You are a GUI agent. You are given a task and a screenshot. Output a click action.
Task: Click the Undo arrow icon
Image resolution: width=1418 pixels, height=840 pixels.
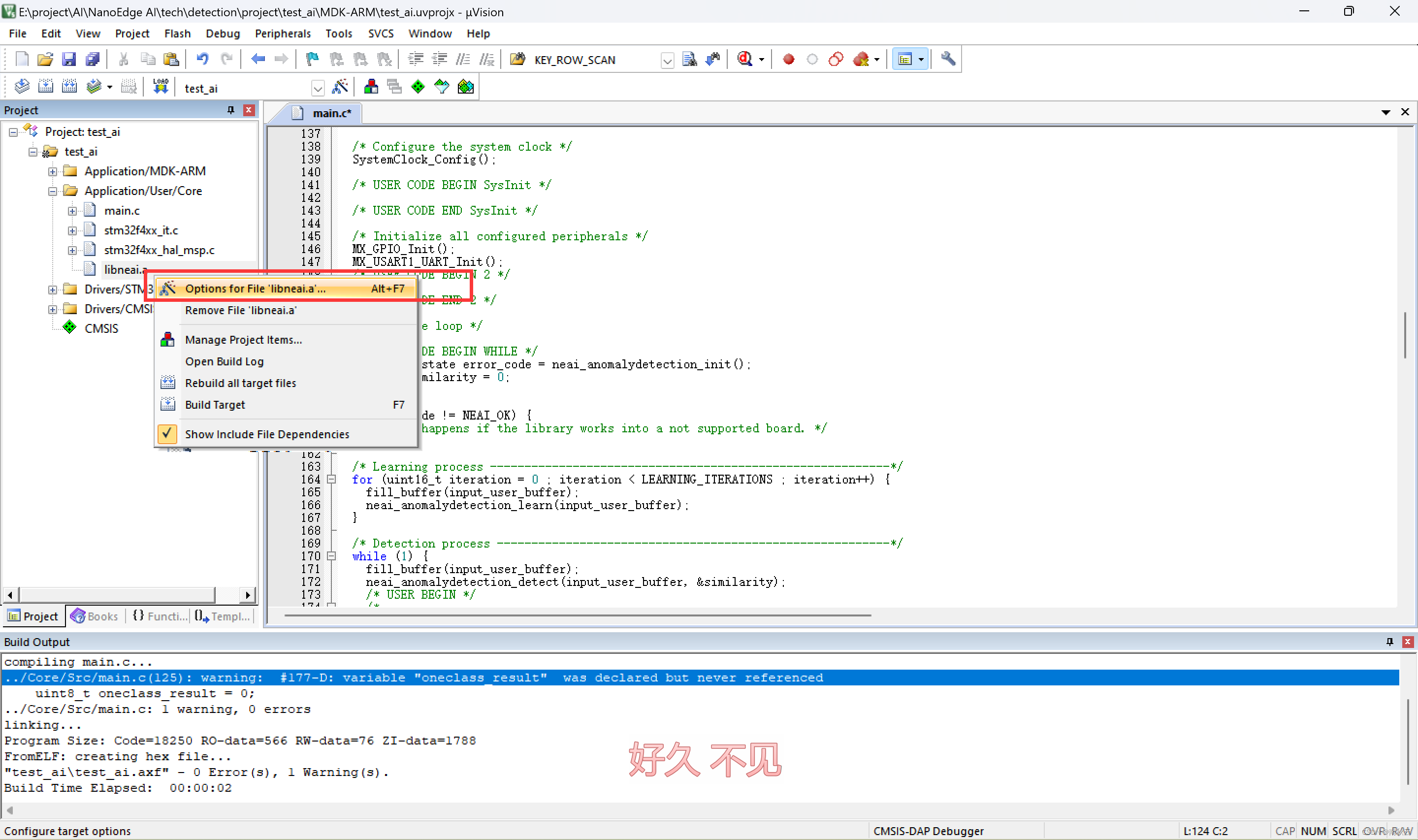(x=202, y=59)
